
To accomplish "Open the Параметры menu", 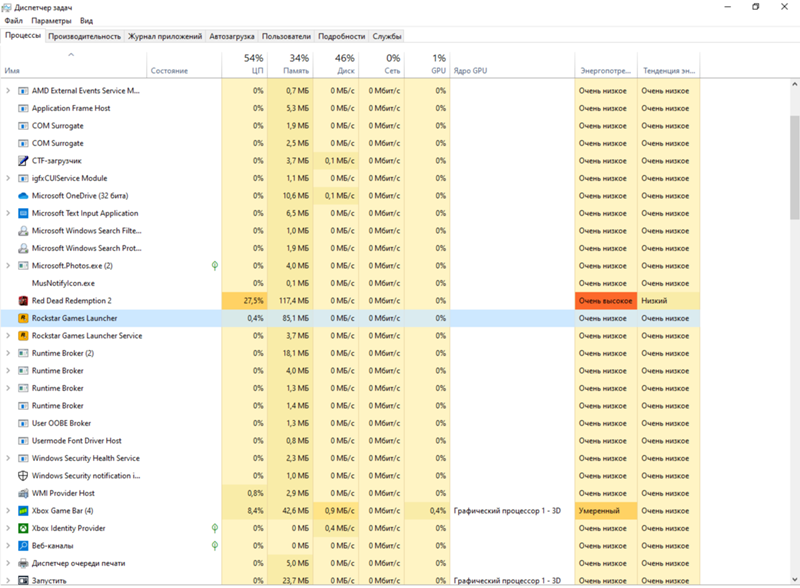I will tap(51, 20).
